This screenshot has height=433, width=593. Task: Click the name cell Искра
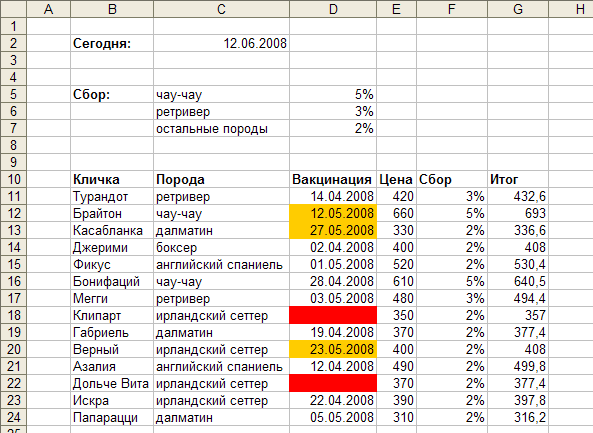112,401
